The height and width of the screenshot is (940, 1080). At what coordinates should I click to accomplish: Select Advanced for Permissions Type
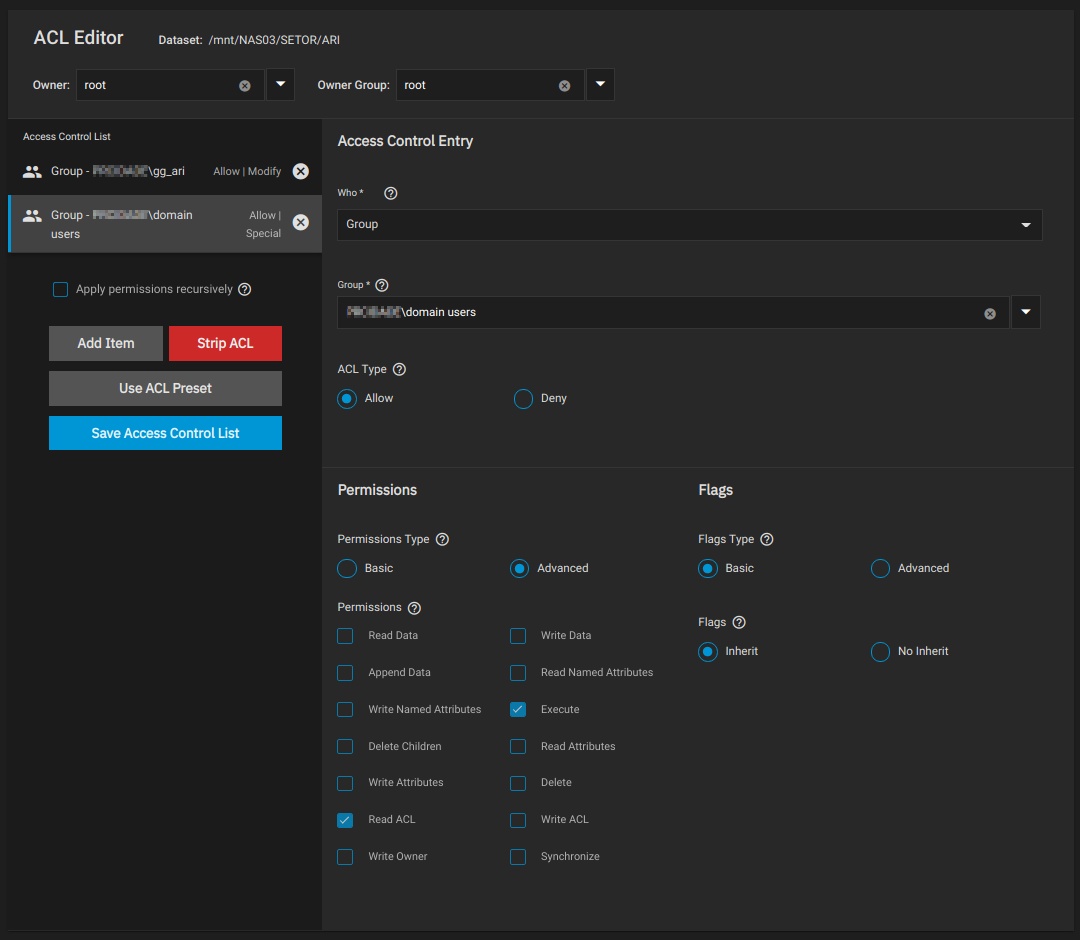(519, 569)
